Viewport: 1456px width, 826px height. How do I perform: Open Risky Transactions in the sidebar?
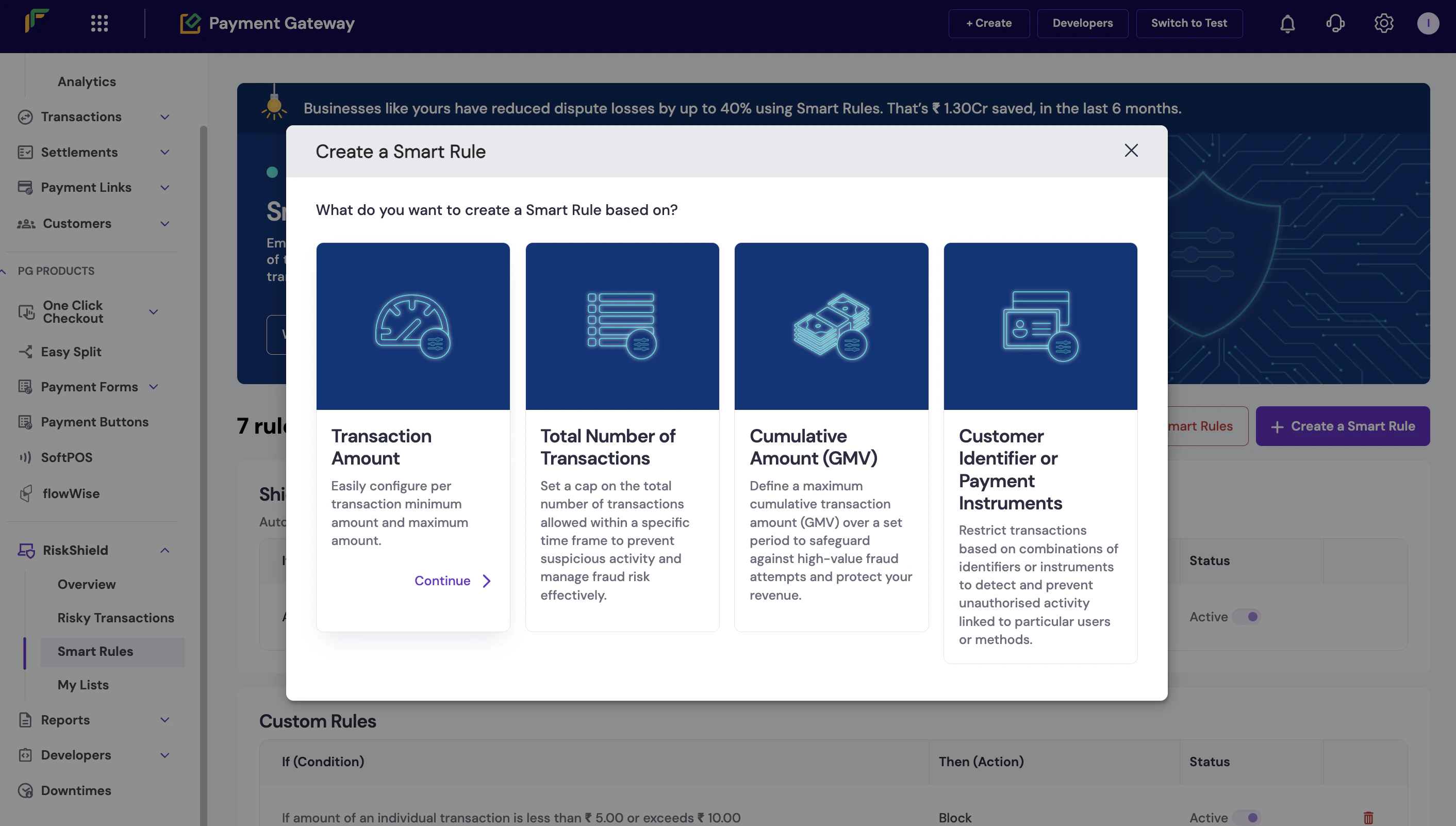point(115,618)
